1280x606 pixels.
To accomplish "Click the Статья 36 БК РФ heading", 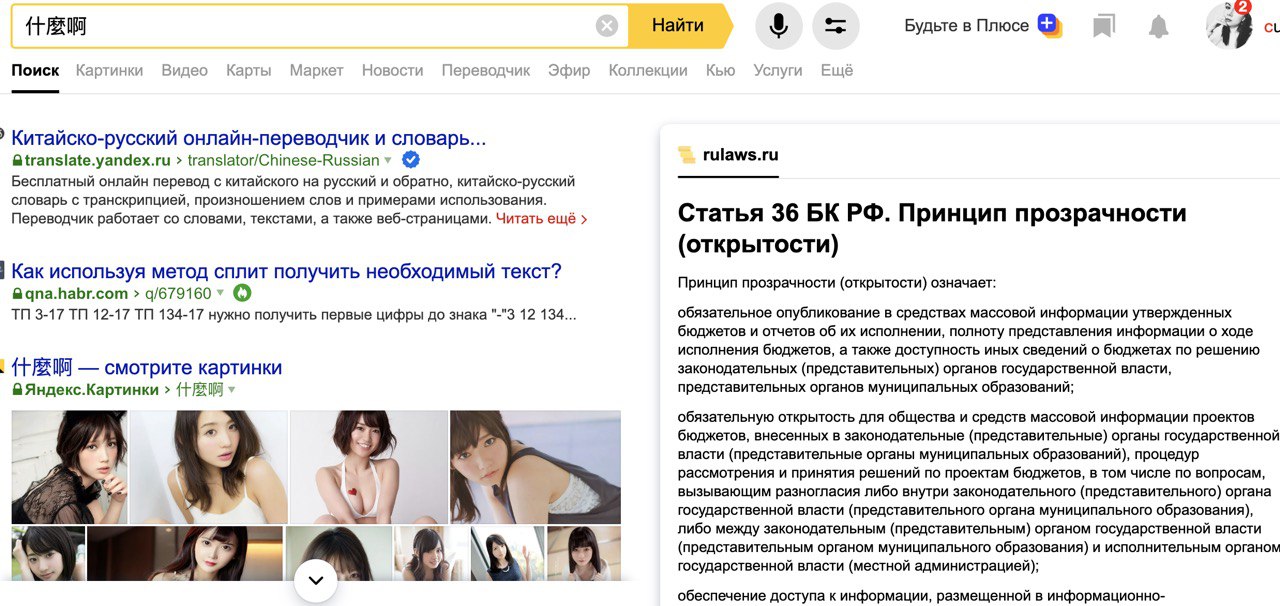I will click(932, 228).
